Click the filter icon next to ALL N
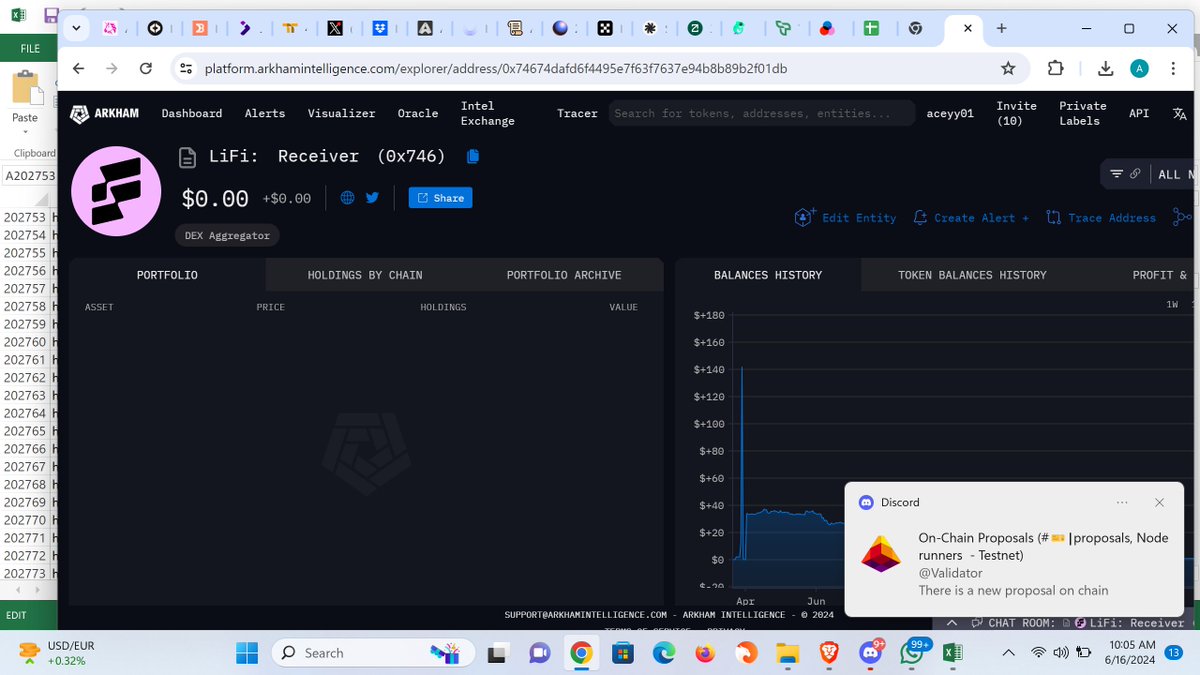This screenshot has width=1200, height=675. tap(1117, 174)
